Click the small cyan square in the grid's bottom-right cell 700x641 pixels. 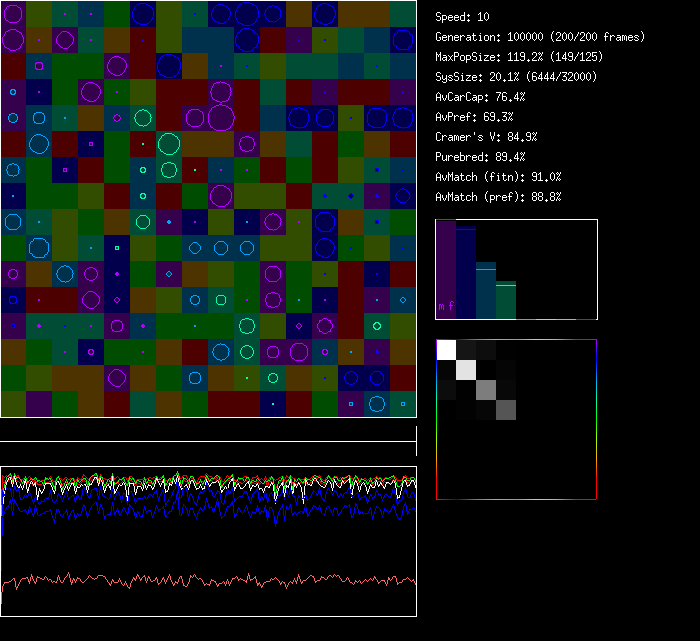tap(403, 404)
